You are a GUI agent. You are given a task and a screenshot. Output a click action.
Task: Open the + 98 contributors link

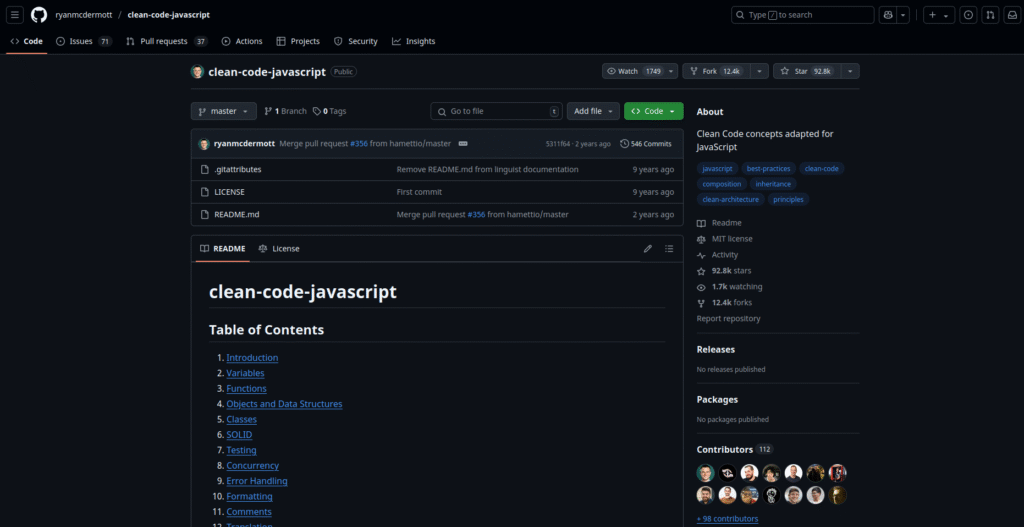pos(728,519)
